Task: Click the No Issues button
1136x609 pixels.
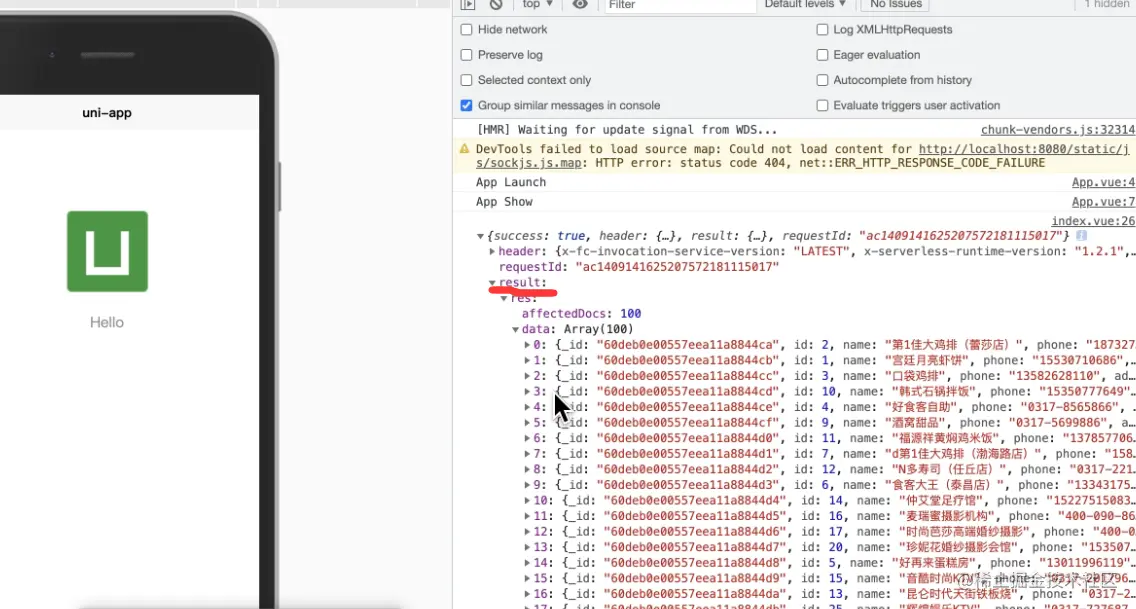Action: [895, 4]
